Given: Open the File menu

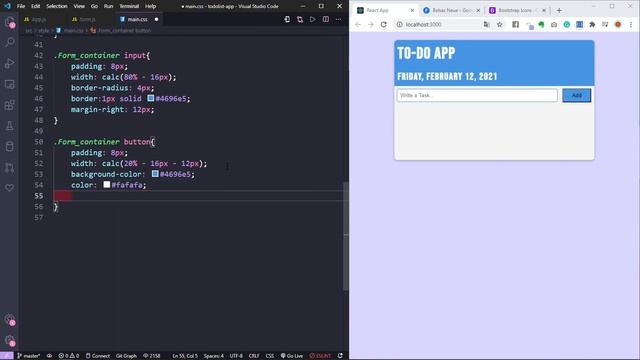Looking at the screenshot, I should click(x=21, y=6).
